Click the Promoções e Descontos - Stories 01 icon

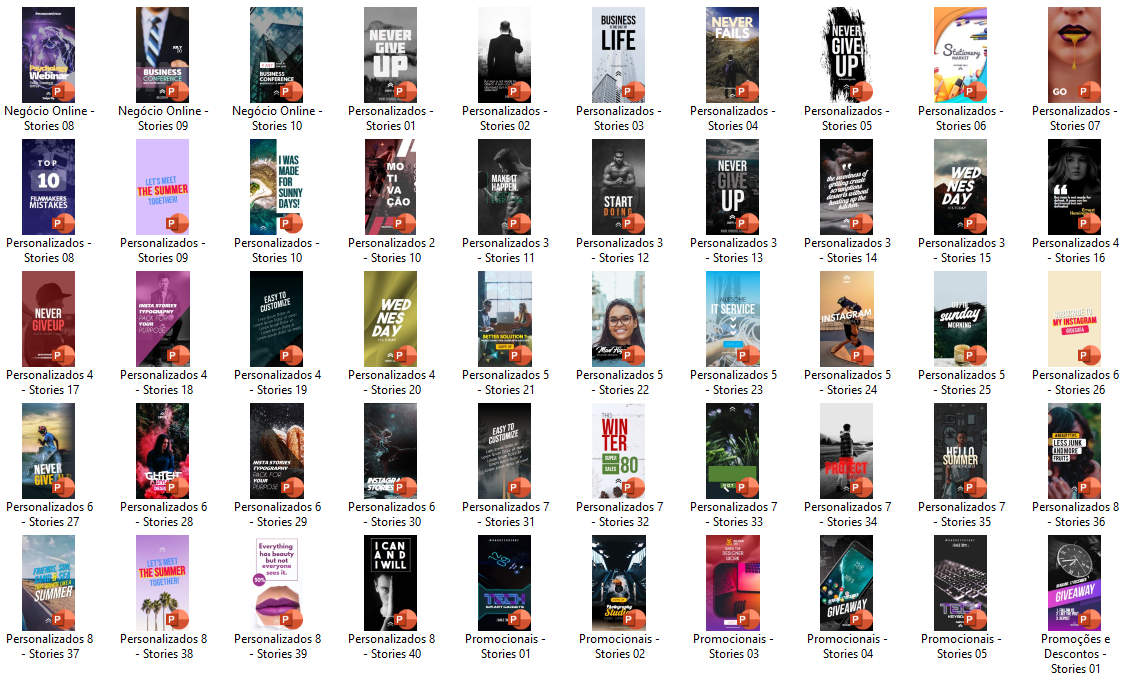coord(1074,583)
